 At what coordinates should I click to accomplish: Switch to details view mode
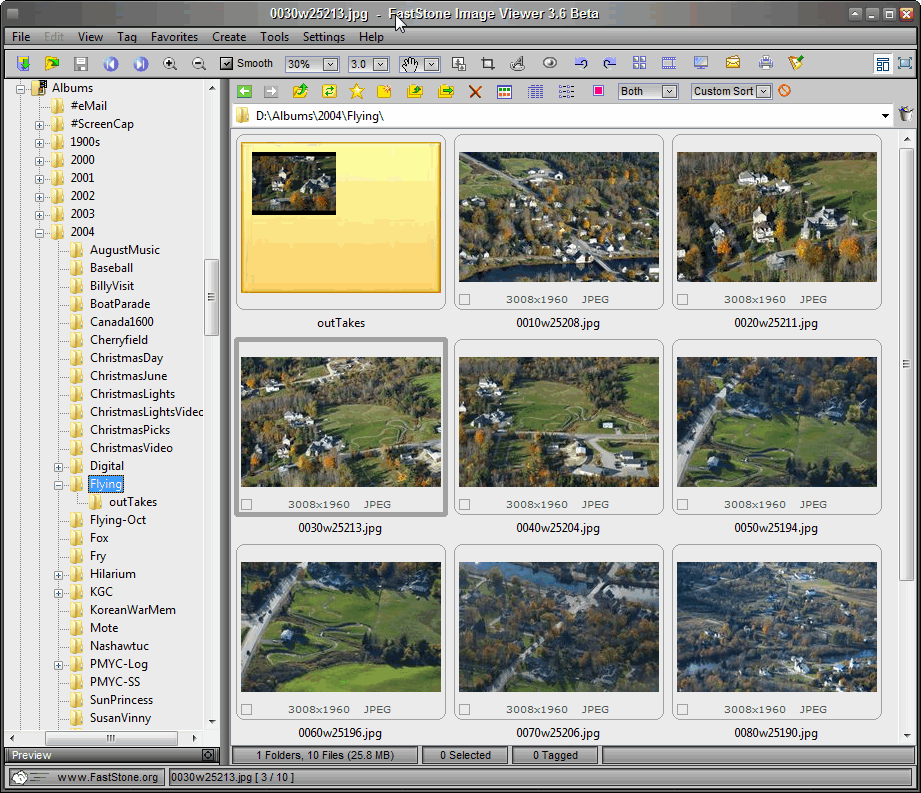tap(535, 92)
